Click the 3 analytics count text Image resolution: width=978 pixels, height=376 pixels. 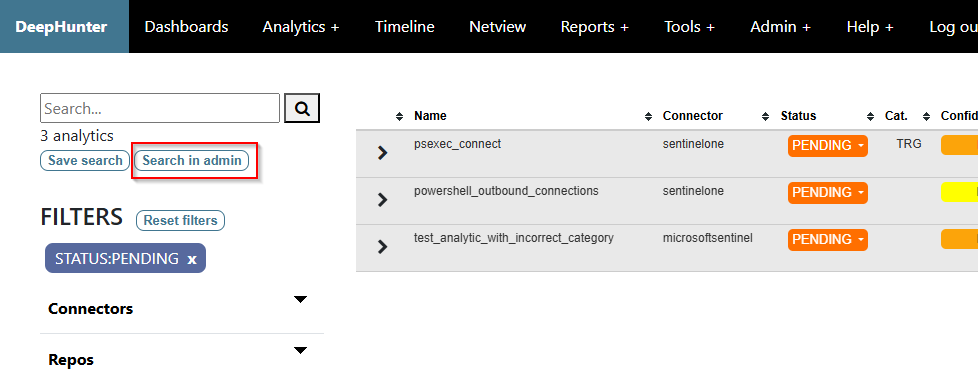point(77,135)
